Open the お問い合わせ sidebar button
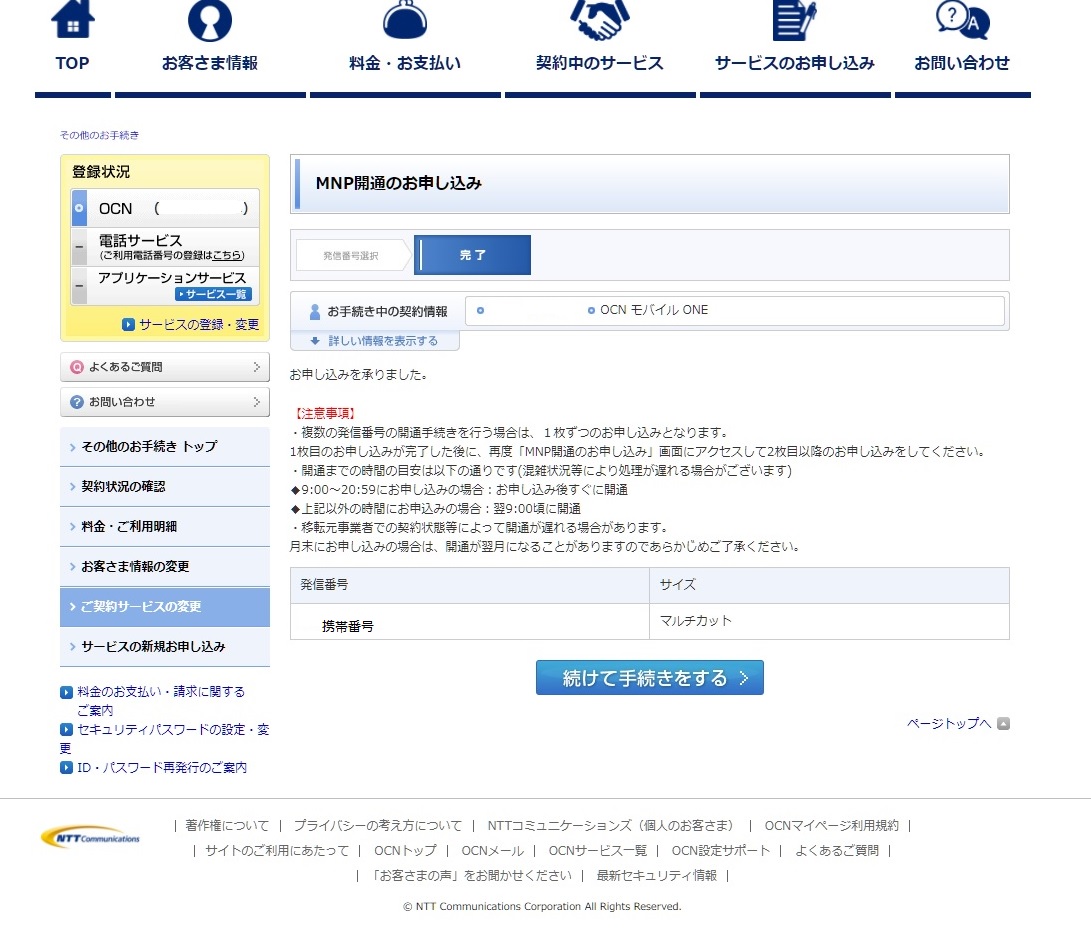The image size is (1091, 931). coord(165,402)
